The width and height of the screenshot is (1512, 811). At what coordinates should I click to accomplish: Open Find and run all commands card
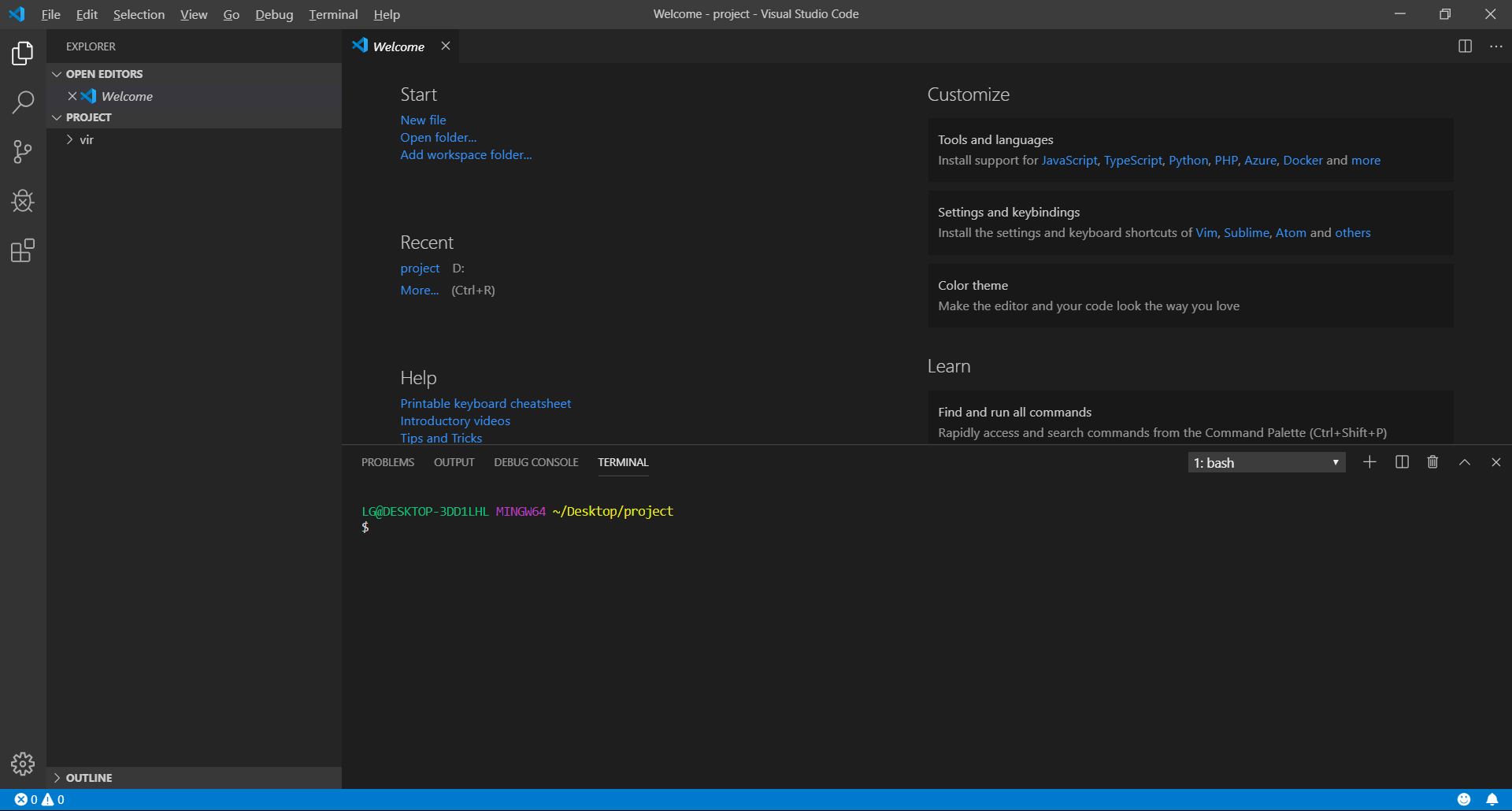pyautogui.click(x=1191, y=418)
